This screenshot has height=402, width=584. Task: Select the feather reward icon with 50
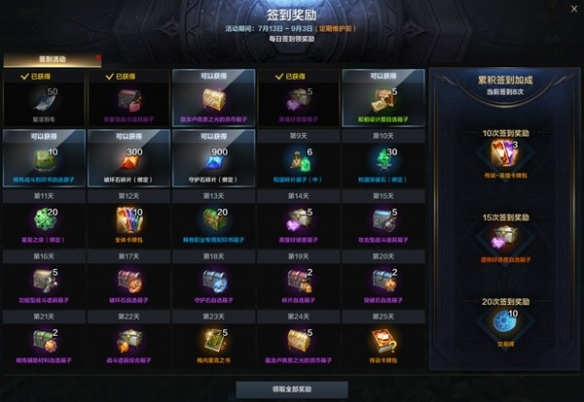point(45,100)
